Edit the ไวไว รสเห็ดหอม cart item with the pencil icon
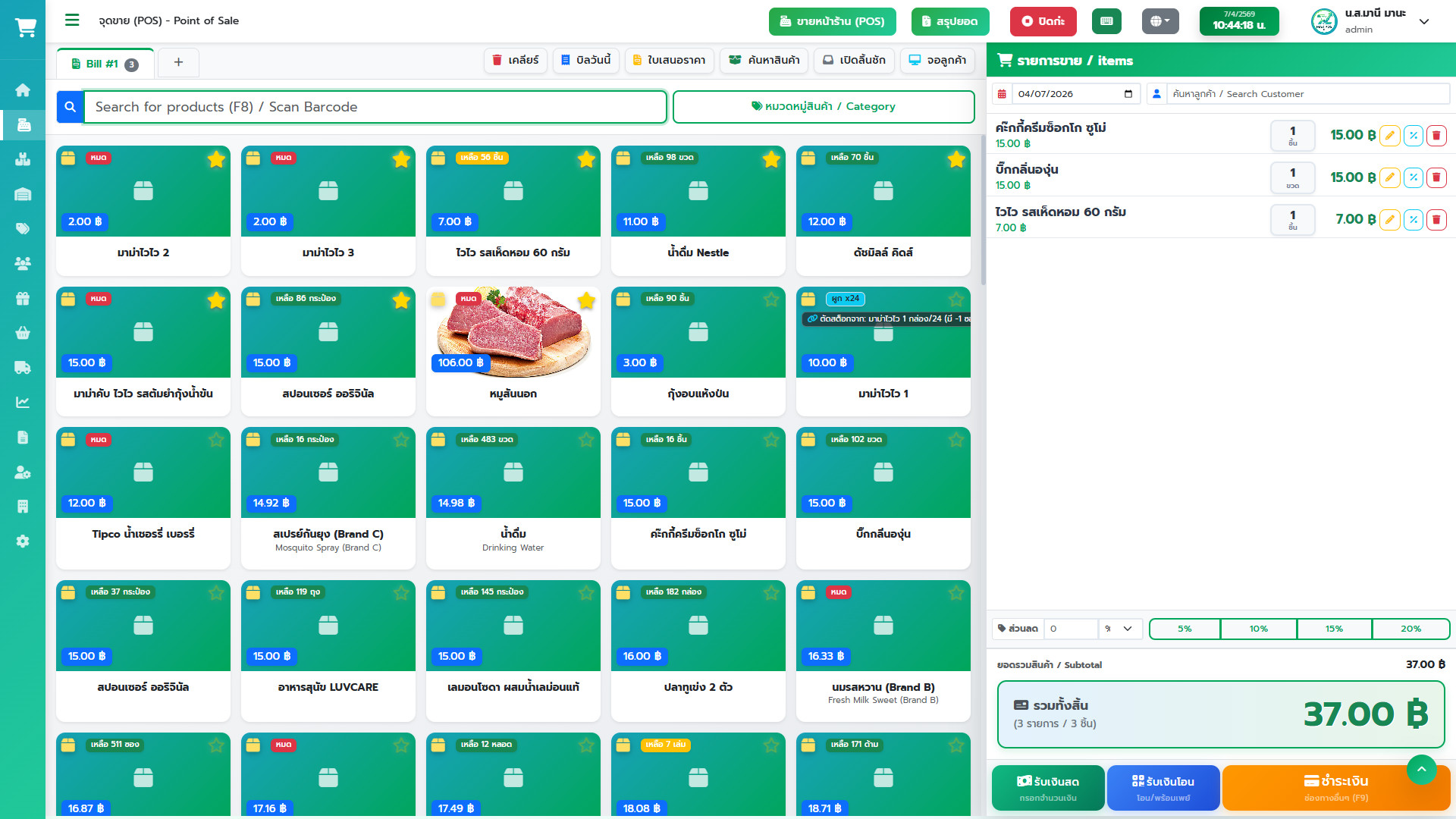 click(1389, 220)
